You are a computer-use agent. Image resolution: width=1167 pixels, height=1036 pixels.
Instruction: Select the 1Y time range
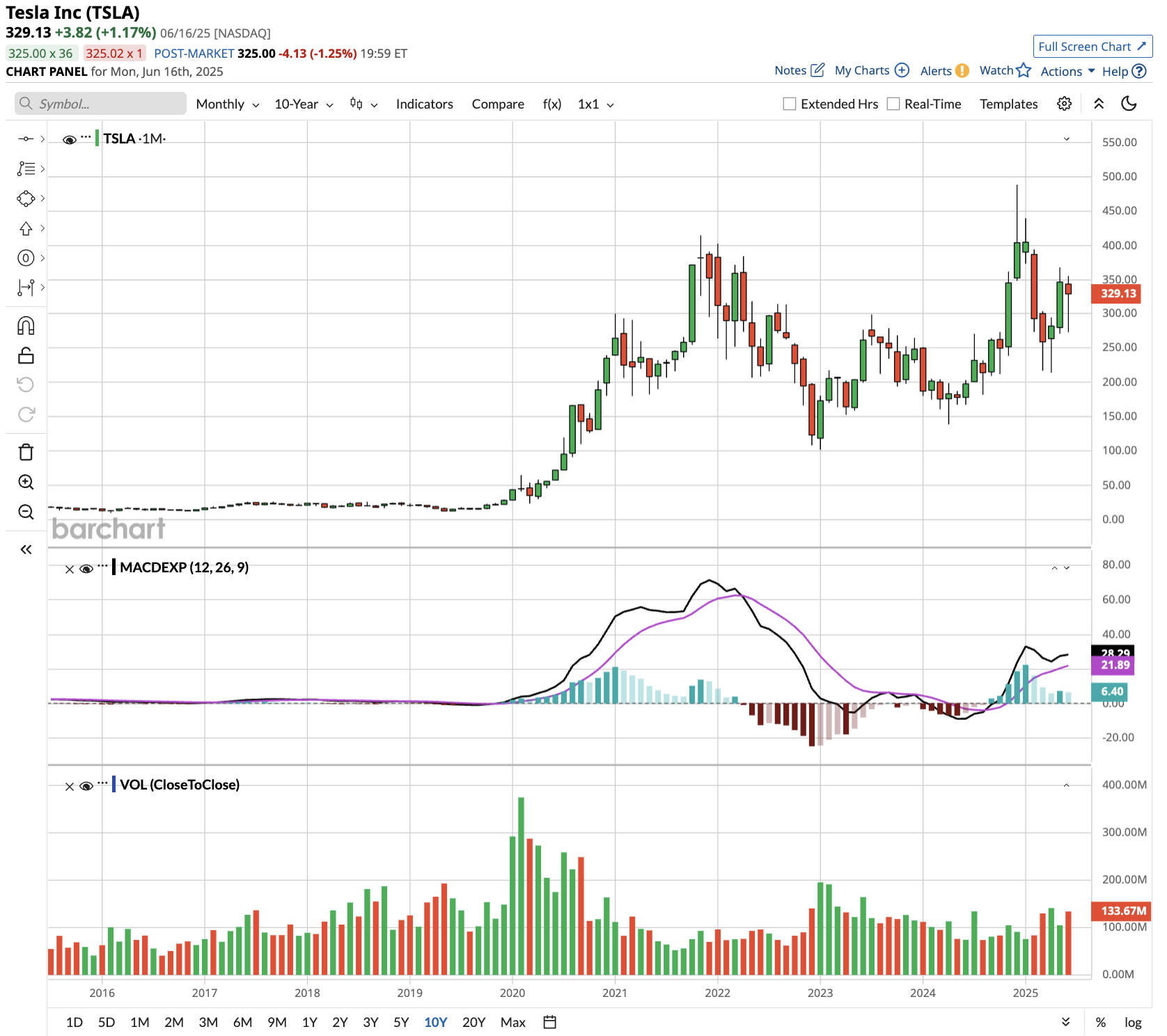tap(310, 1022)
